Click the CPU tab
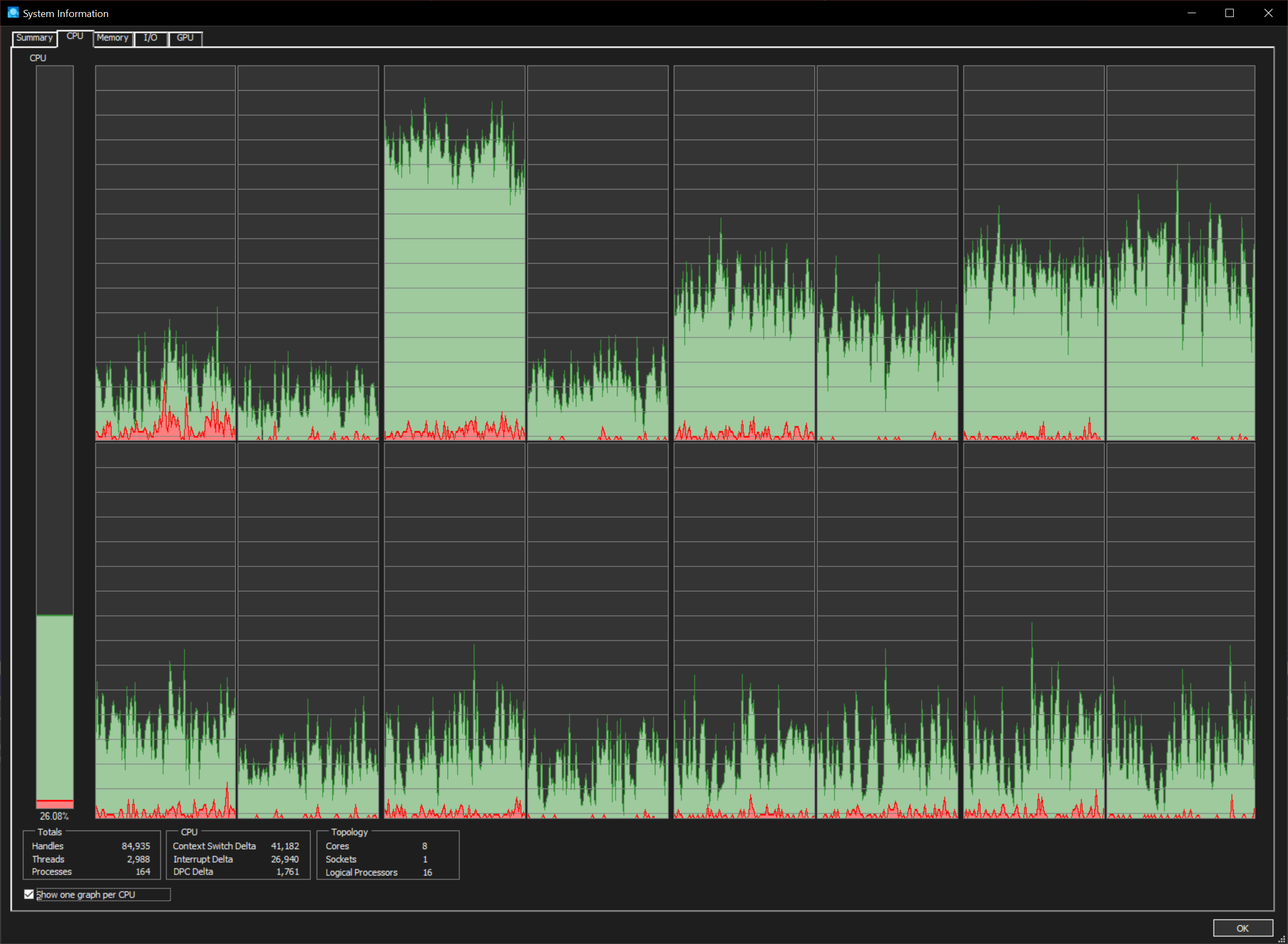1288x944 pixels. (x=75, y=36)
